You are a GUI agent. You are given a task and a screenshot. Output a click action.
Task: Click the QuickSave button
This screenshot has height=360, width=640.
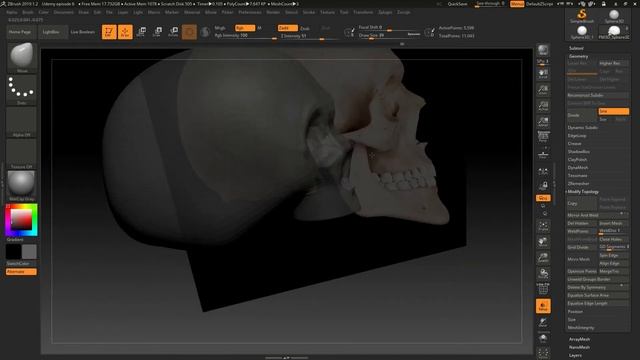click(458, 4)
